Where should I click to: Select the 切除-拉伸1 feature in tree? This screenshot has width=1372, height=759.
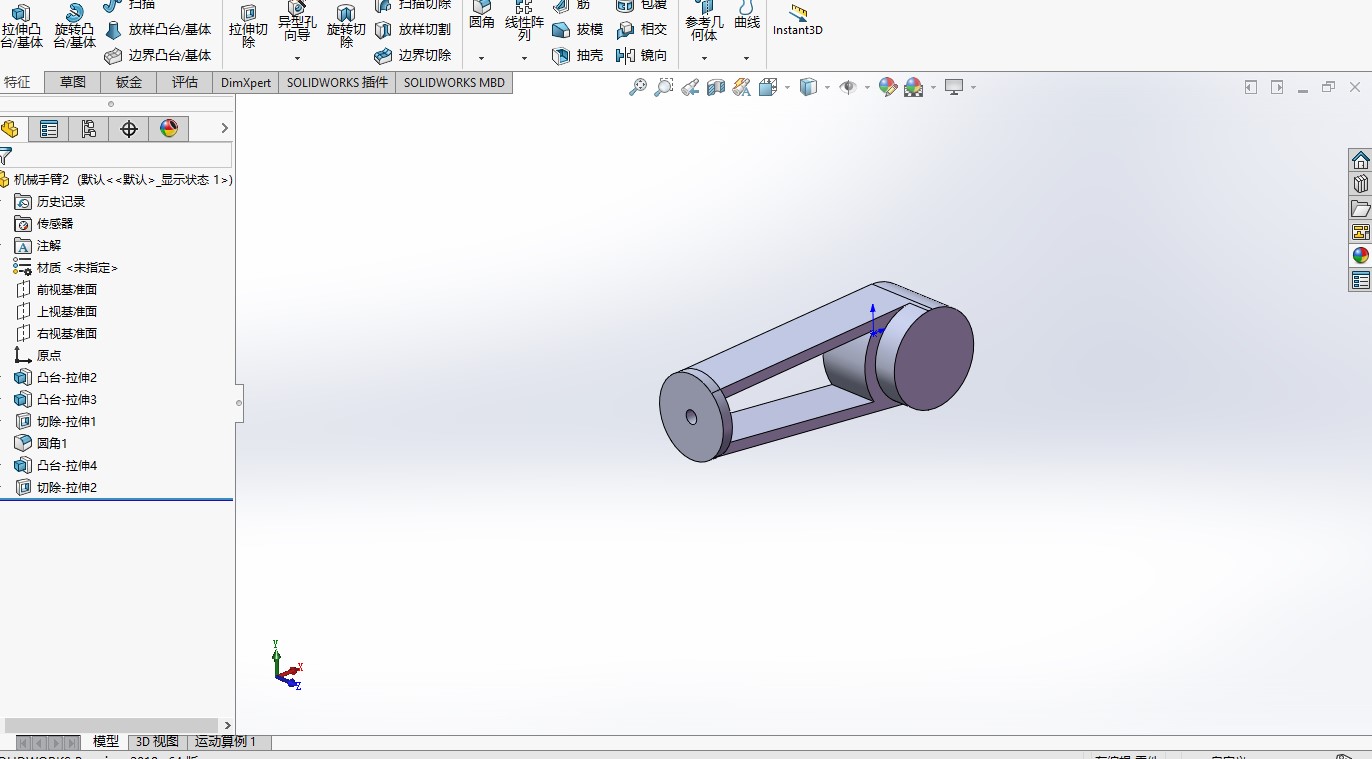pyautogui.click(x=55, y=422)
